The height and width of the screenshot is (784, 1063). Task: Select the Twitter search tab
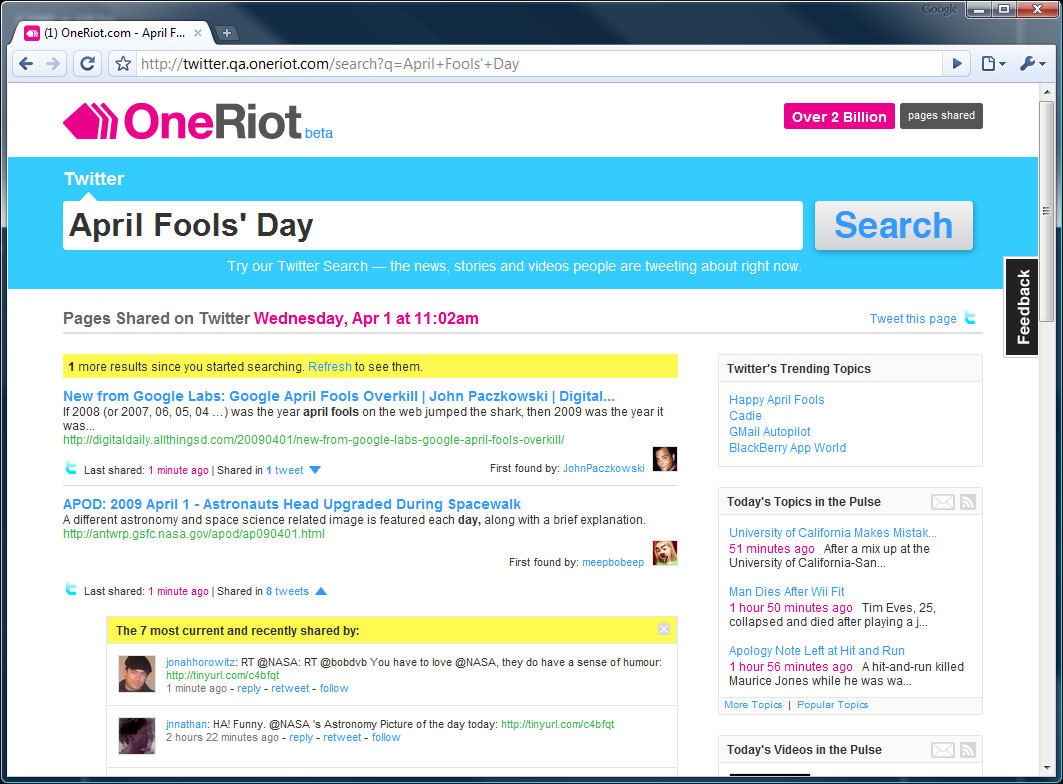(x=94, y=179)
